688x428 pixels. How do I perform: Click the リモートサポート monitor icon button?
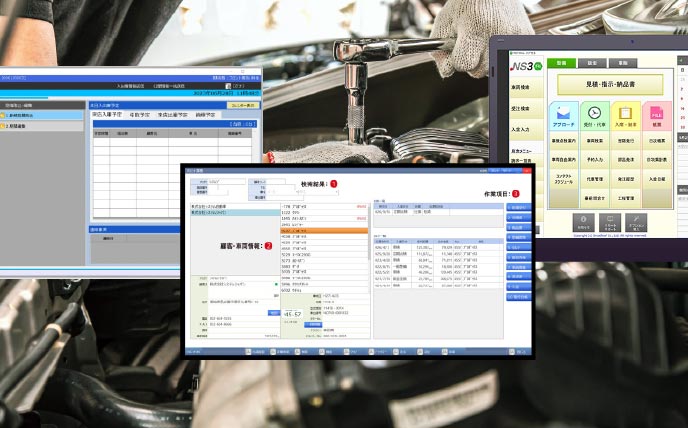[x=609, y=222]
